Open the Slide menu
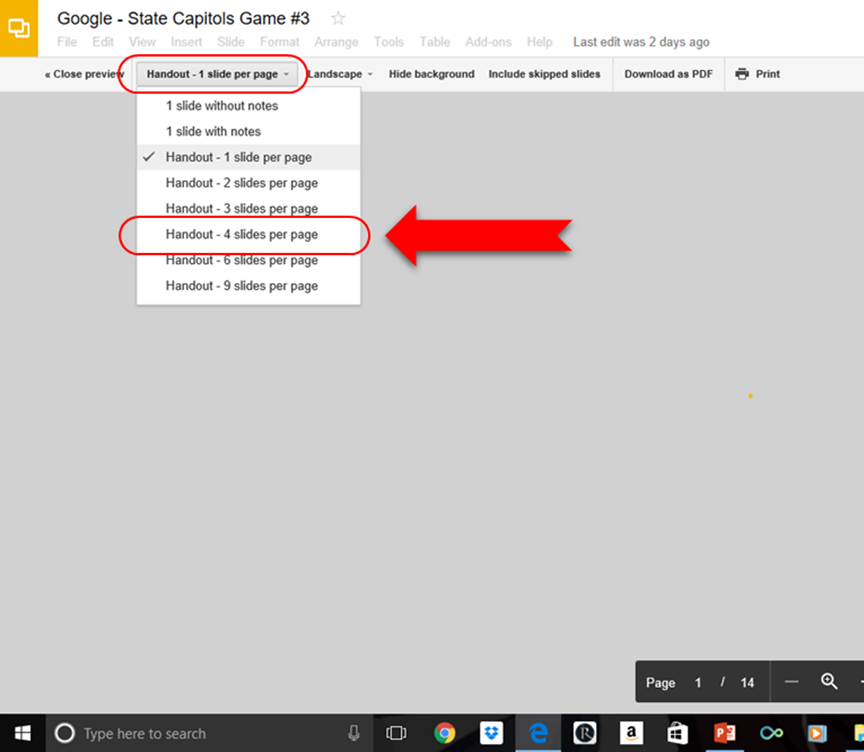Image resolution: width=864 pixels, height=752 pixels. pyautogui.click(x=231, y=42)
